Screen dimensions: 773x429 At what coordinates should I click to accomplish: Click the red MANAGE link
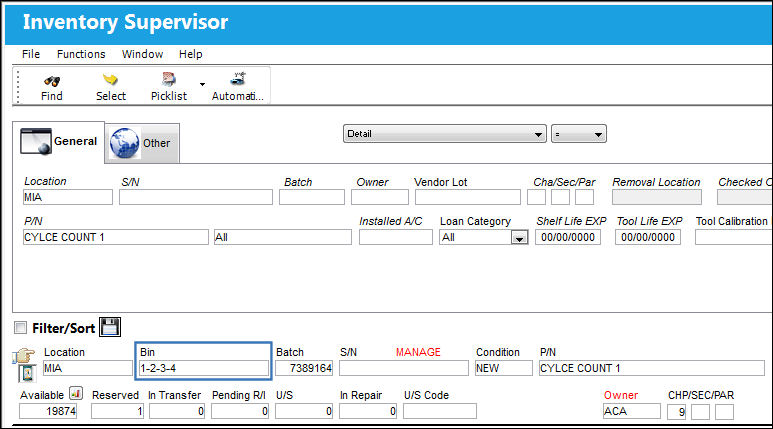point(418,352)
